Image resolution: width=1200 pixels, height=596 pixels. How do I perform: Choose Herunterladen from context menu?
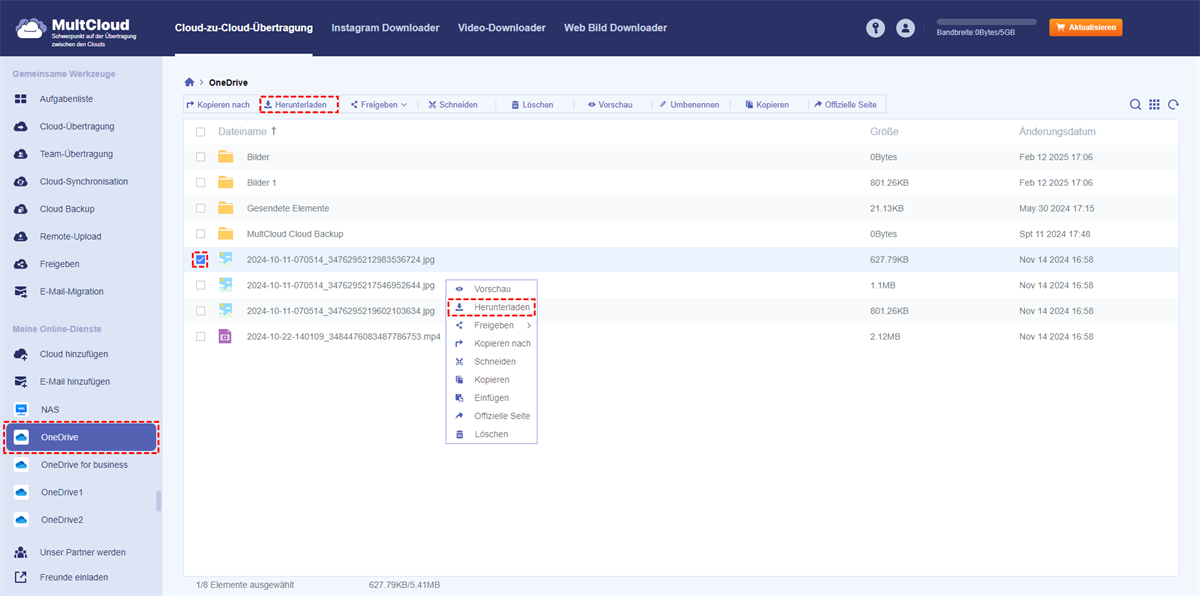coord(501,307)
